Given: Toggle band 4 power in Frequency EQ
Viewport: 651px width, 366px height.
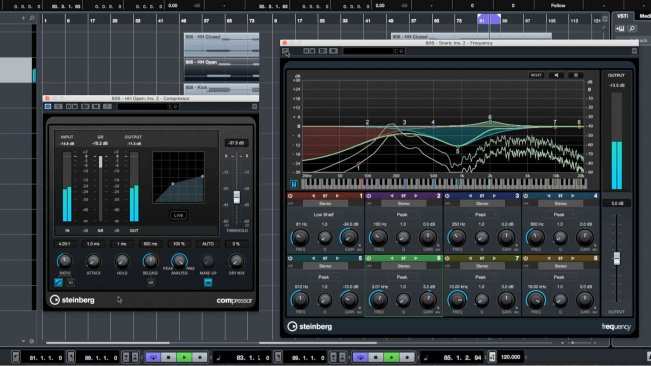Looking at the screenshot, I should tap(526, 196).
